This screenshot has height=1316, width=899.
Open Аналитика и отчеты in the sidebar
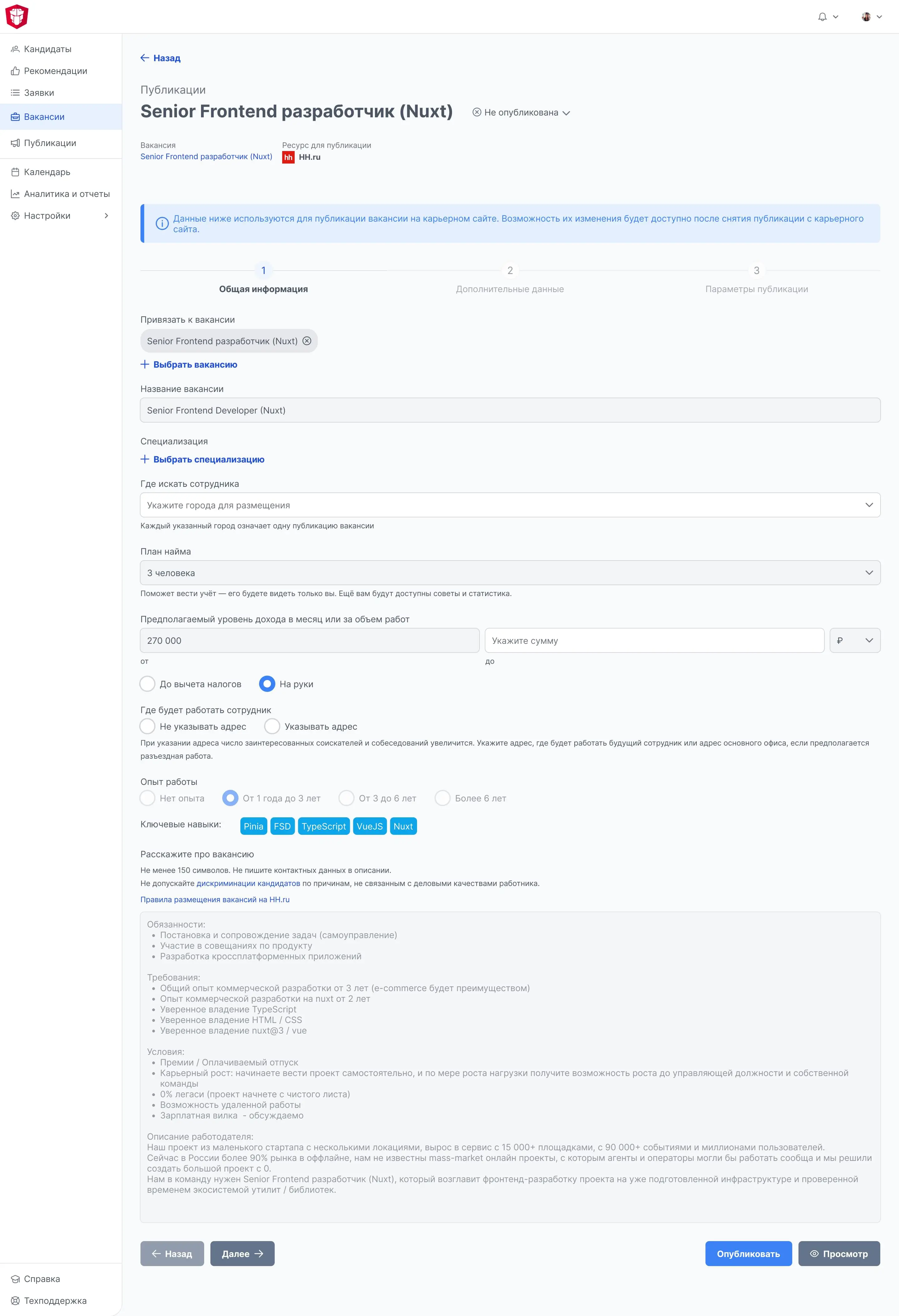pos(66,194)
